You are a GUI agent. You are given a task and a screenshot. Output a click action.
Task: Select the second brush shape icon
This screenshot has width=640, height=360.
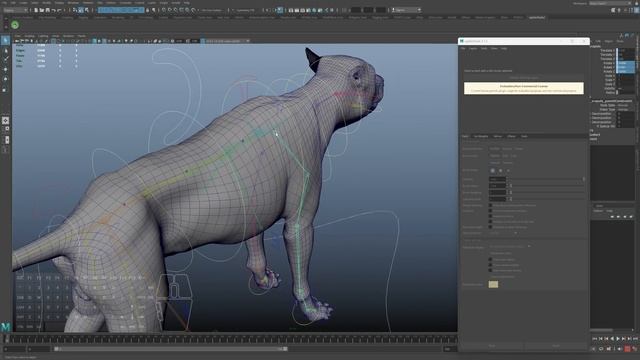pyautogui.click(x=500, y=171)
